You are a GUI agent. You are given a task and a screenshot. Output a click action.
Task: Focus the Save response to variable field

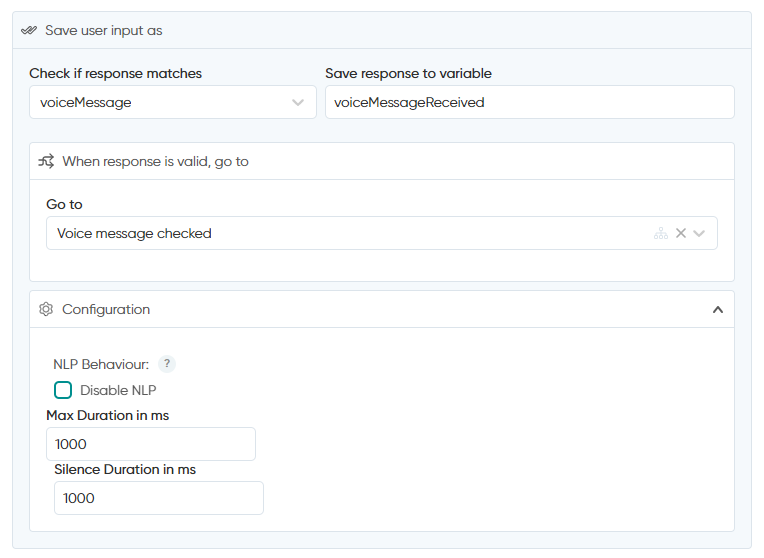(530, 102)
